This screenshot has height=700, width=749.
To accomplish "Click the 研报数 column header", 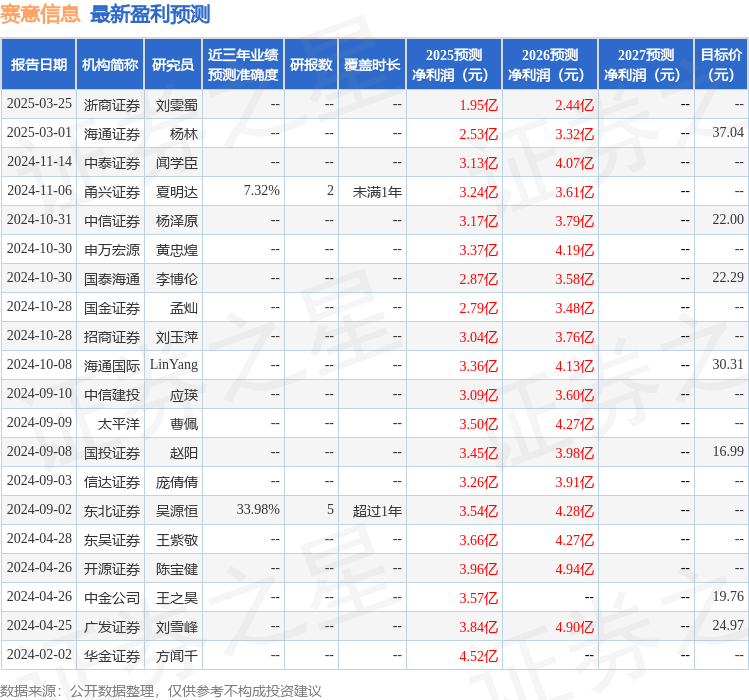I will click(311, 65).
